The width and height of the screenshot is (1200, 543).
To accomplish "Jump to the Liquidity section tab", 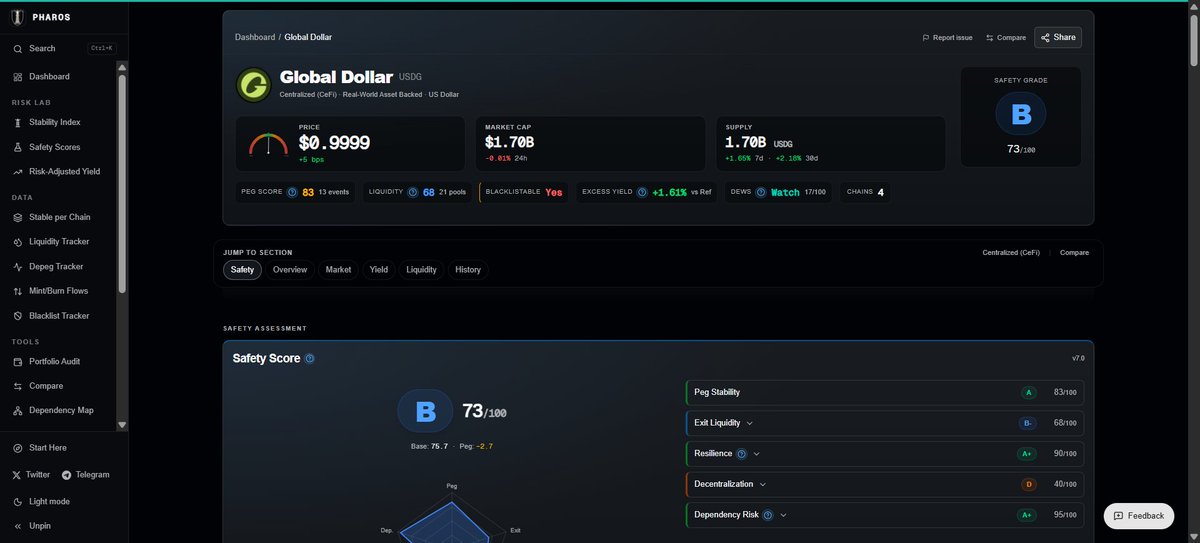I will pyautogui.click(x=421, y=270).
